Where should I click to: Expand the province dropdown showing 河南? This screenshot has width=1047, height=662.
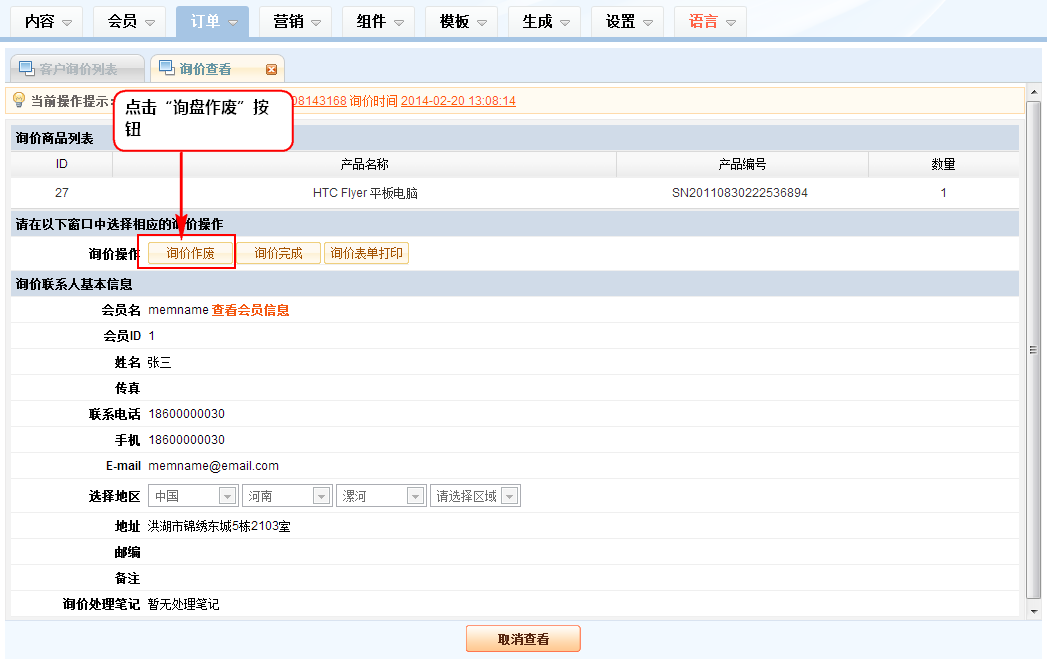click(x=321, y=496)
